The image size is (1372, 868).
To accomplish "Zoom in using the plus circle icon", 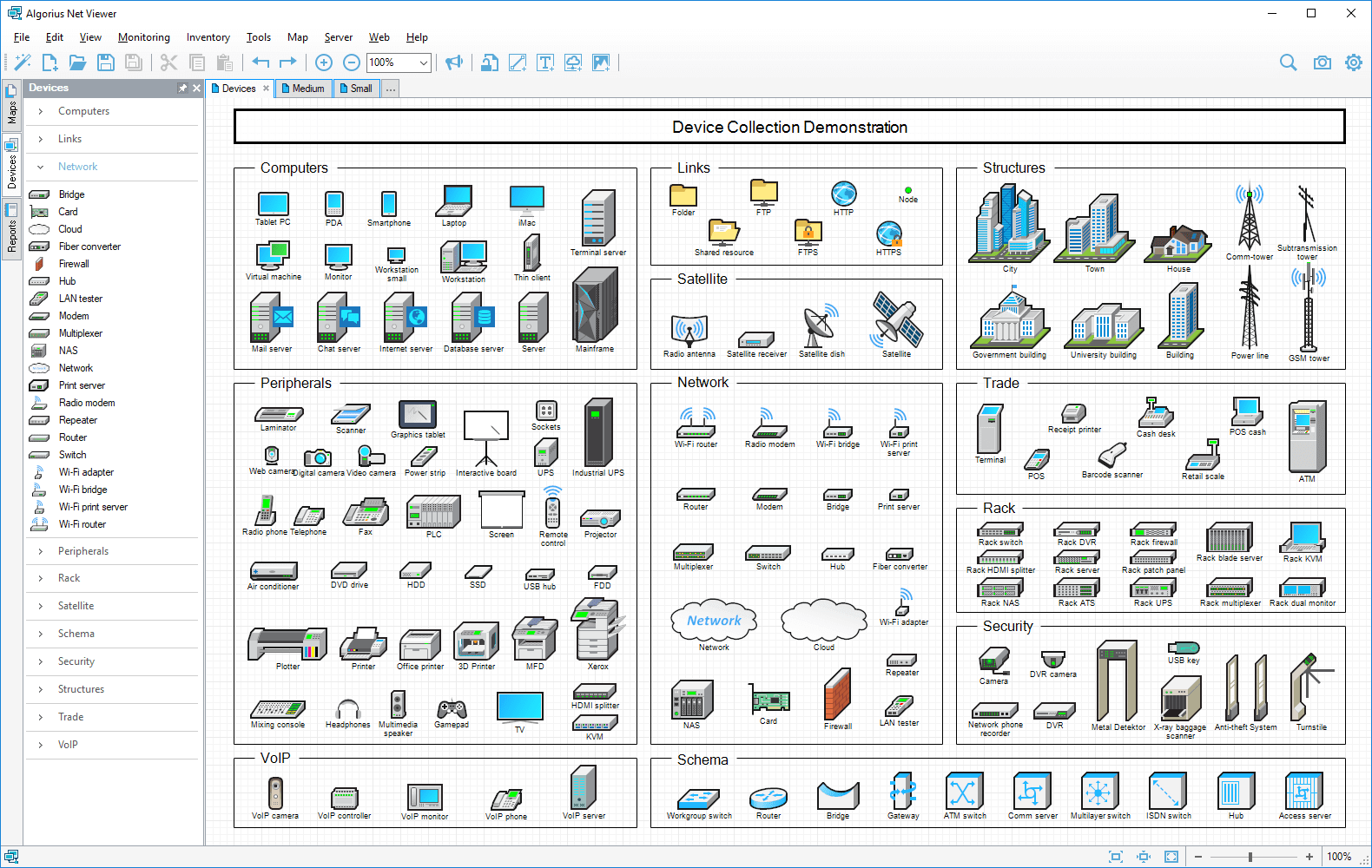I will pos(324,62).
